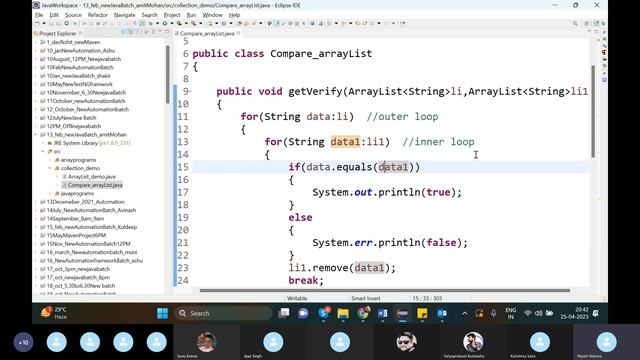Close the Compare_arrayList.java editor tab

point(238,33)
